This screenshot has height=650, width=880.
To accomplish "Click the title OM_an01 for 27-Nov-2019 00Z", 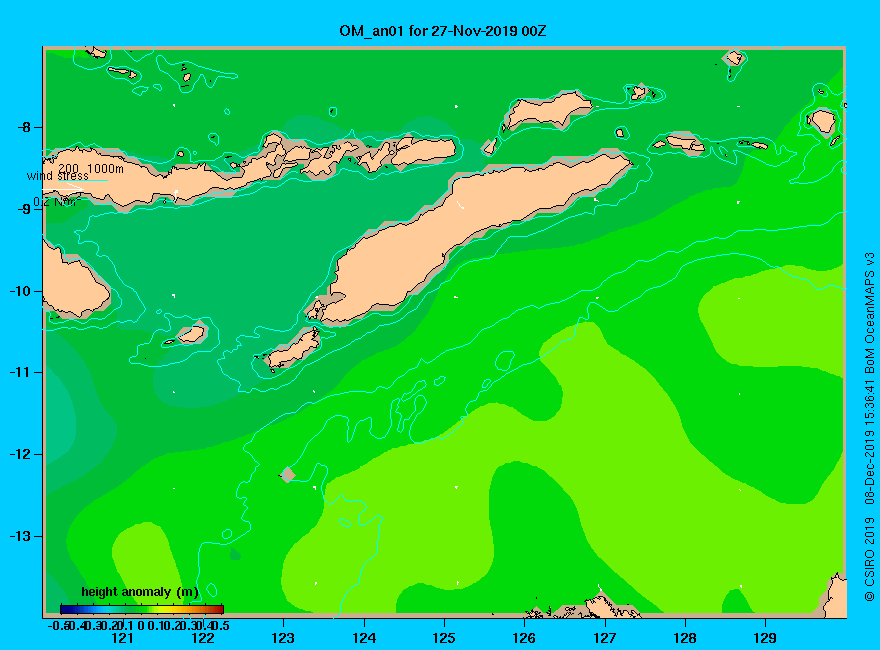I will 442,31.
